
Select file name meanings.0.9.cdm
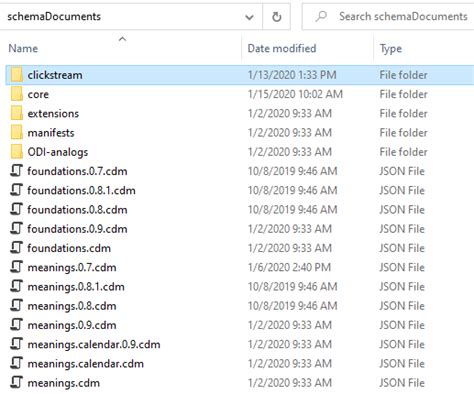72,325
